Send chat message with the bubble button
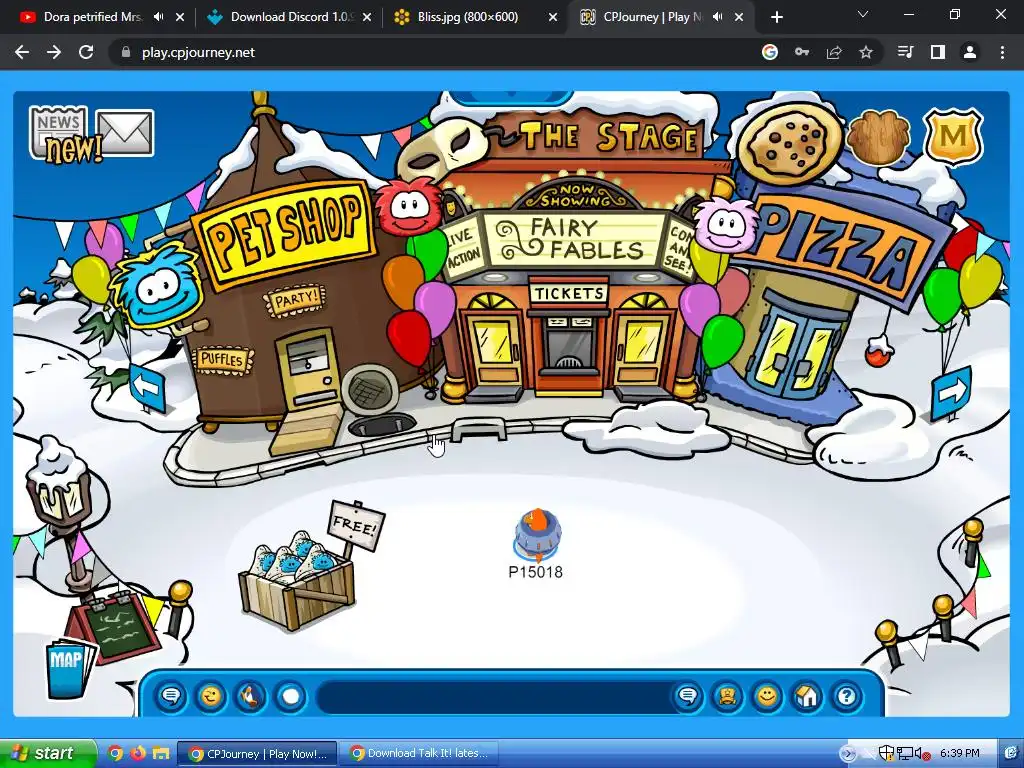Viewport: 1024px width, 768px height. [688, 696]
